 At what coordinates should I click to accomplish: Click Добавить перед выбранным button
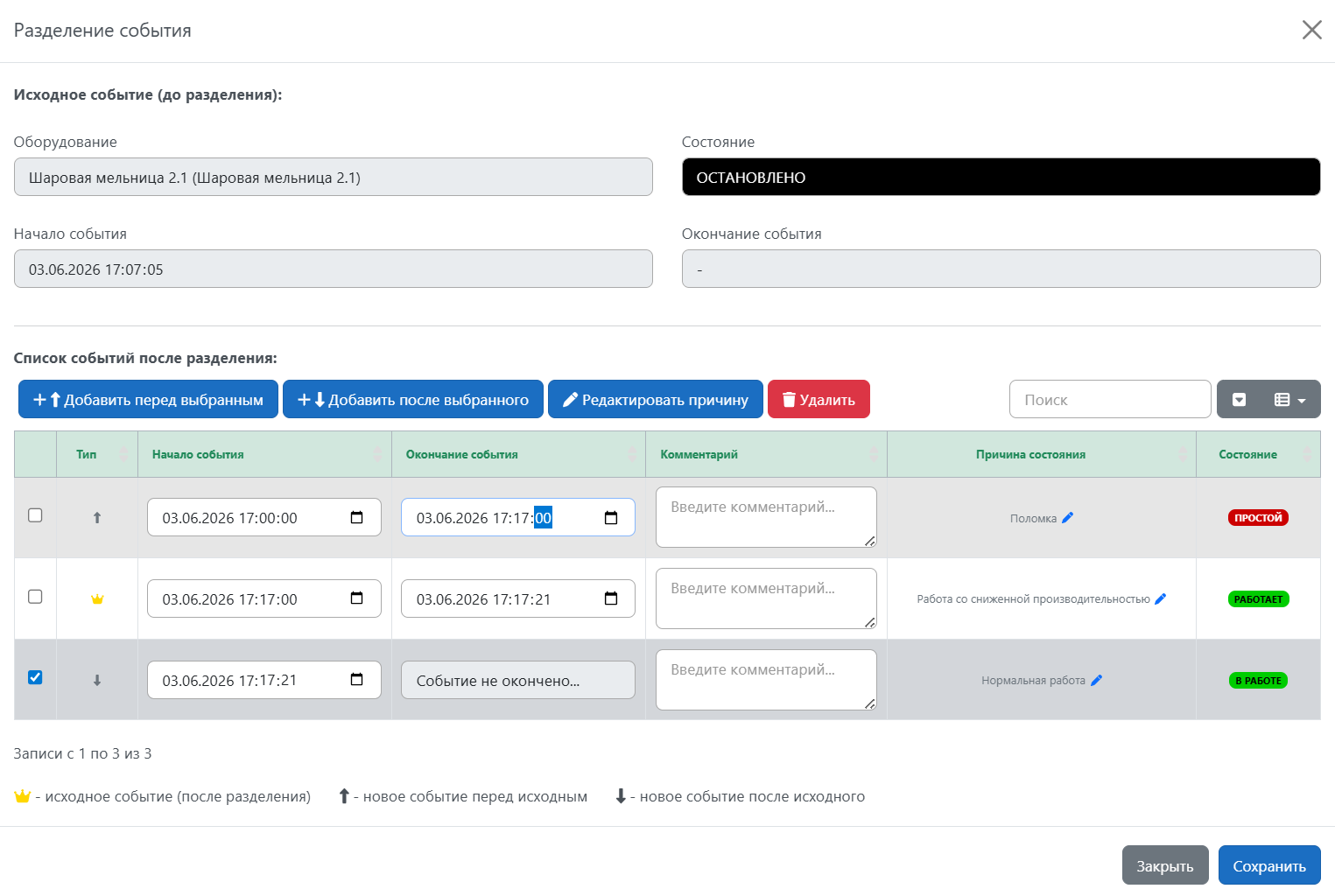[148, 400]
